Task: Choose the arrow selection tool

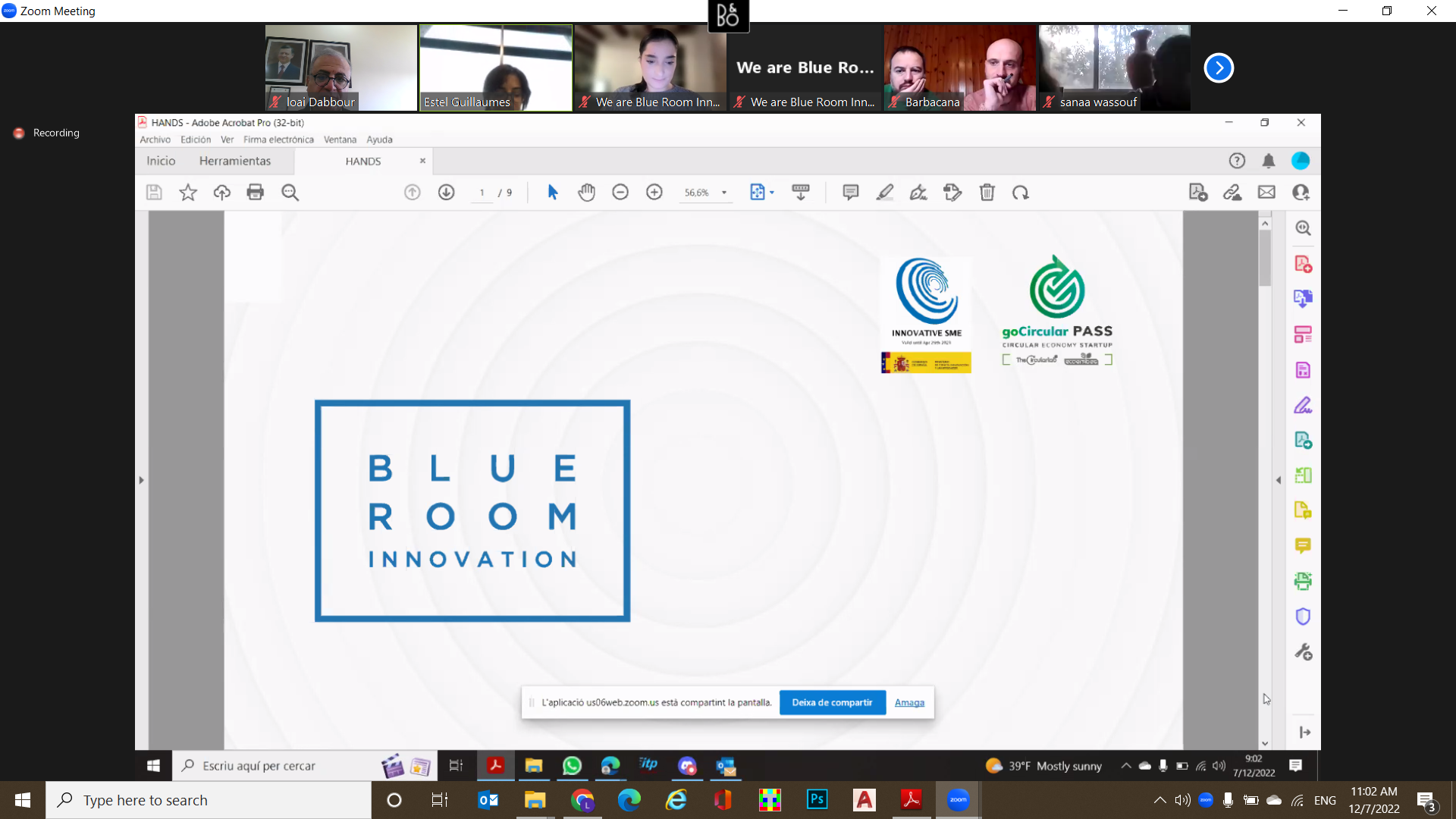Action: [x=553, y=193]
